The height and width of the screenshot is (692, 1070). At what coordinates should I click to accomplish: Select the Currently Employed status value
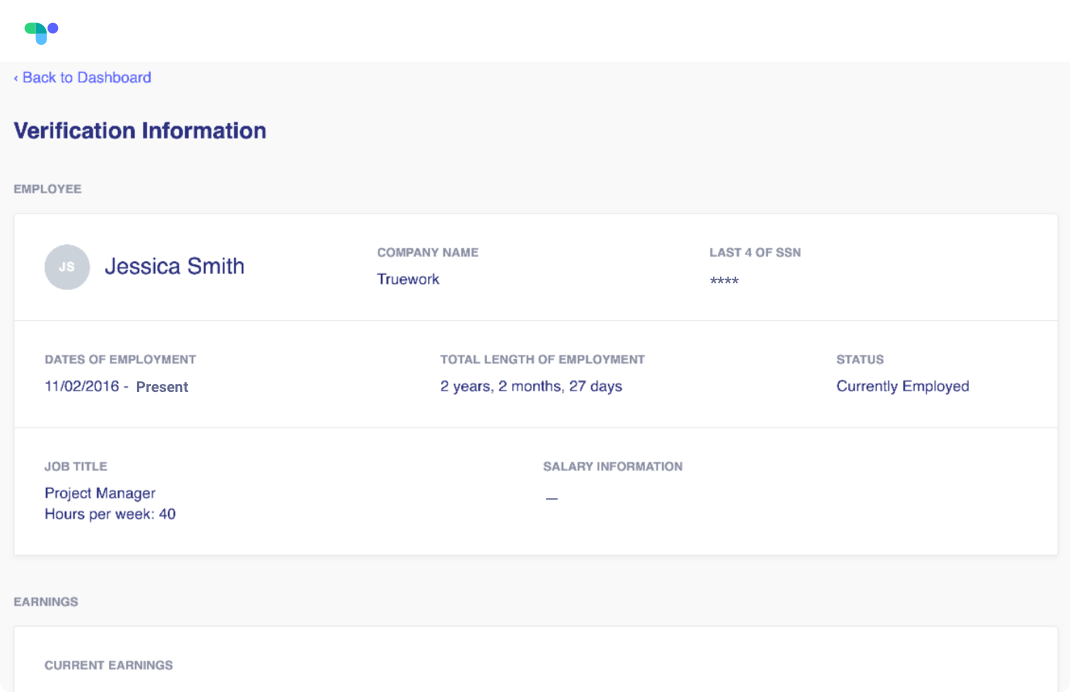tap(903, 386)
